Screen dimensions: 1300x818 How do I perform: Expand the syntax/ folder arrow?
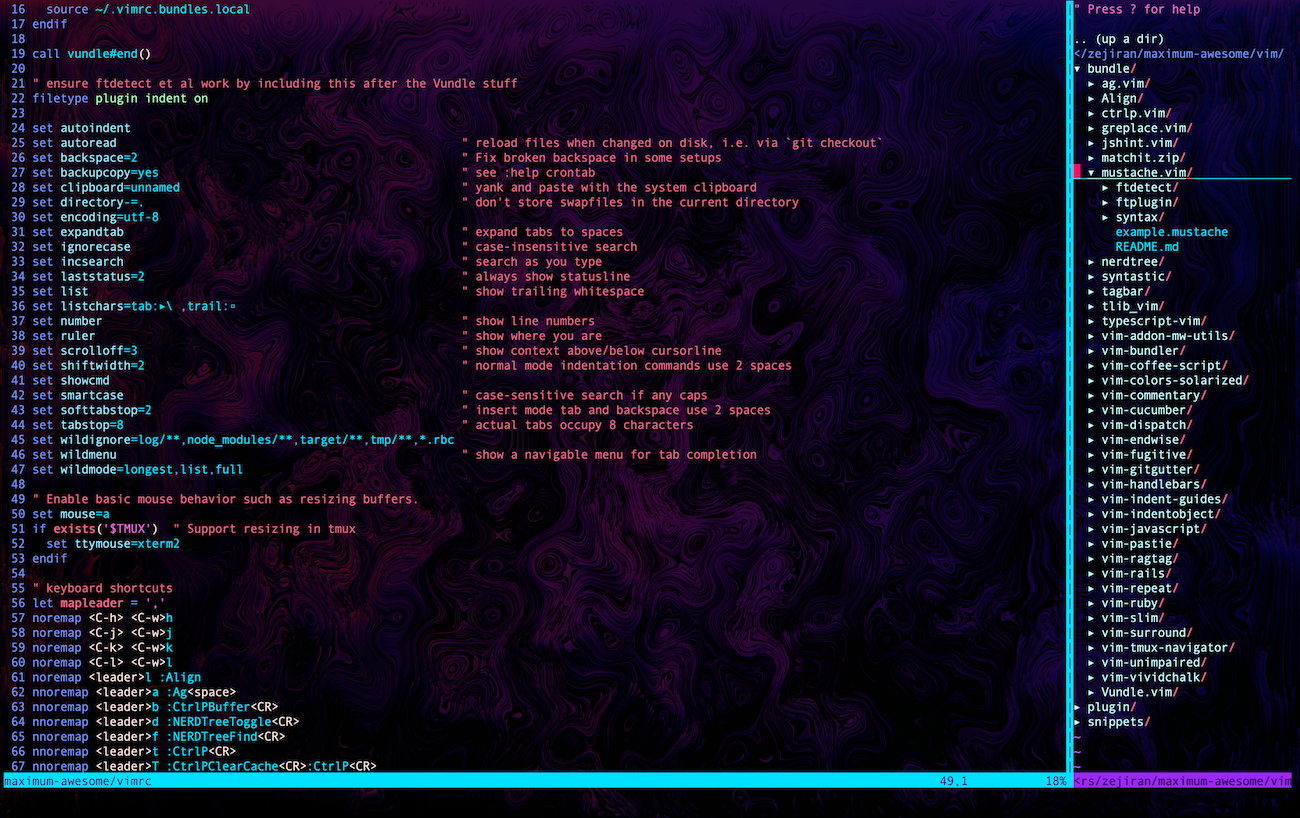pos(1106,217)
